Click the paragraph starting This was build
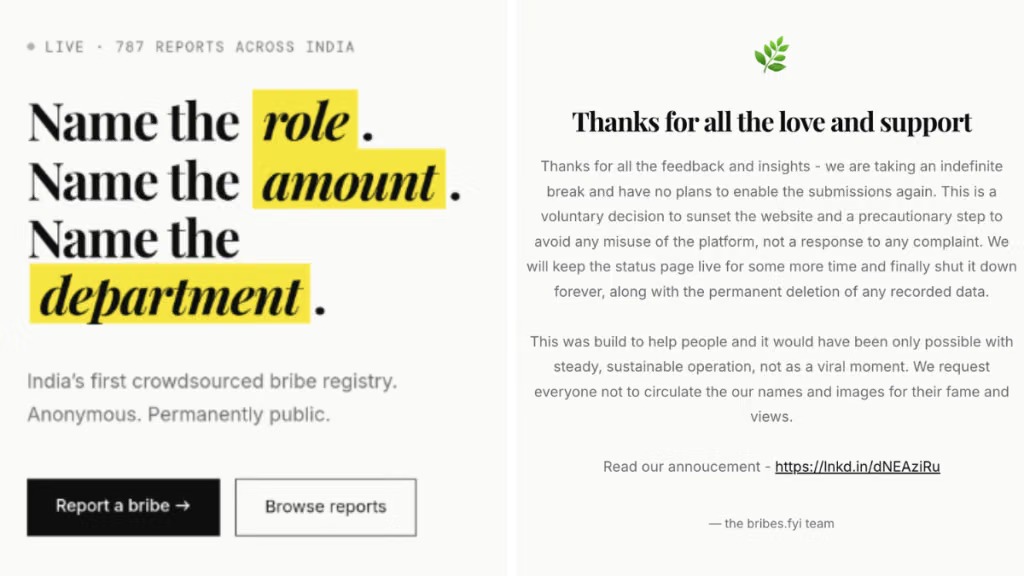Screen dimensions: 1024x576 pyautogui.click(x=771, y=379)
